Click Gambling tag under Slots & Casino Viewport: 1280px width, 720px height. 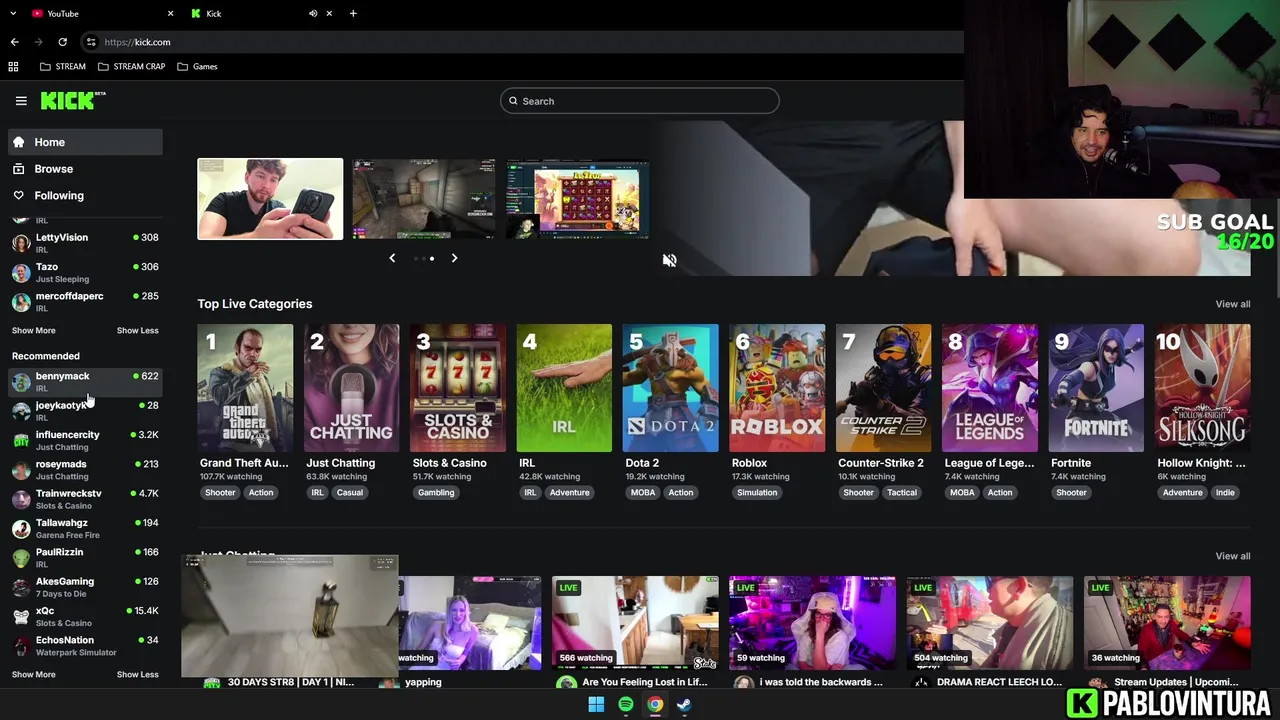(x=436, y=492)
